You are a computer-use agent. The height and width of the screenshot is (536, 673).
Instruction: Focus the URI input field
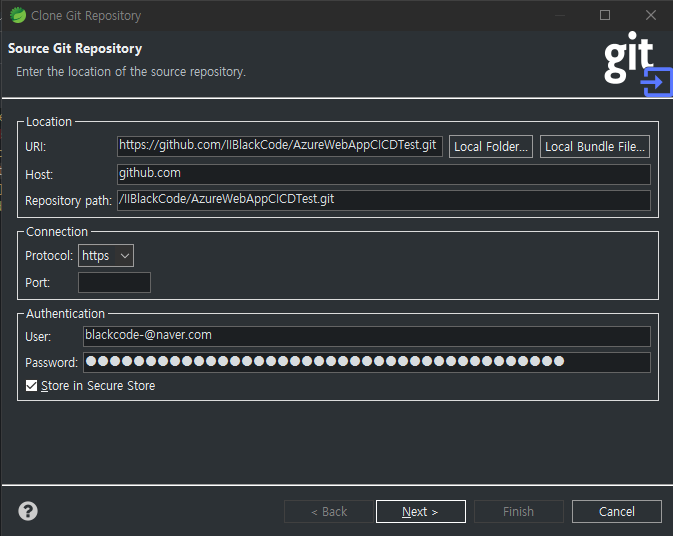point(280,146)
